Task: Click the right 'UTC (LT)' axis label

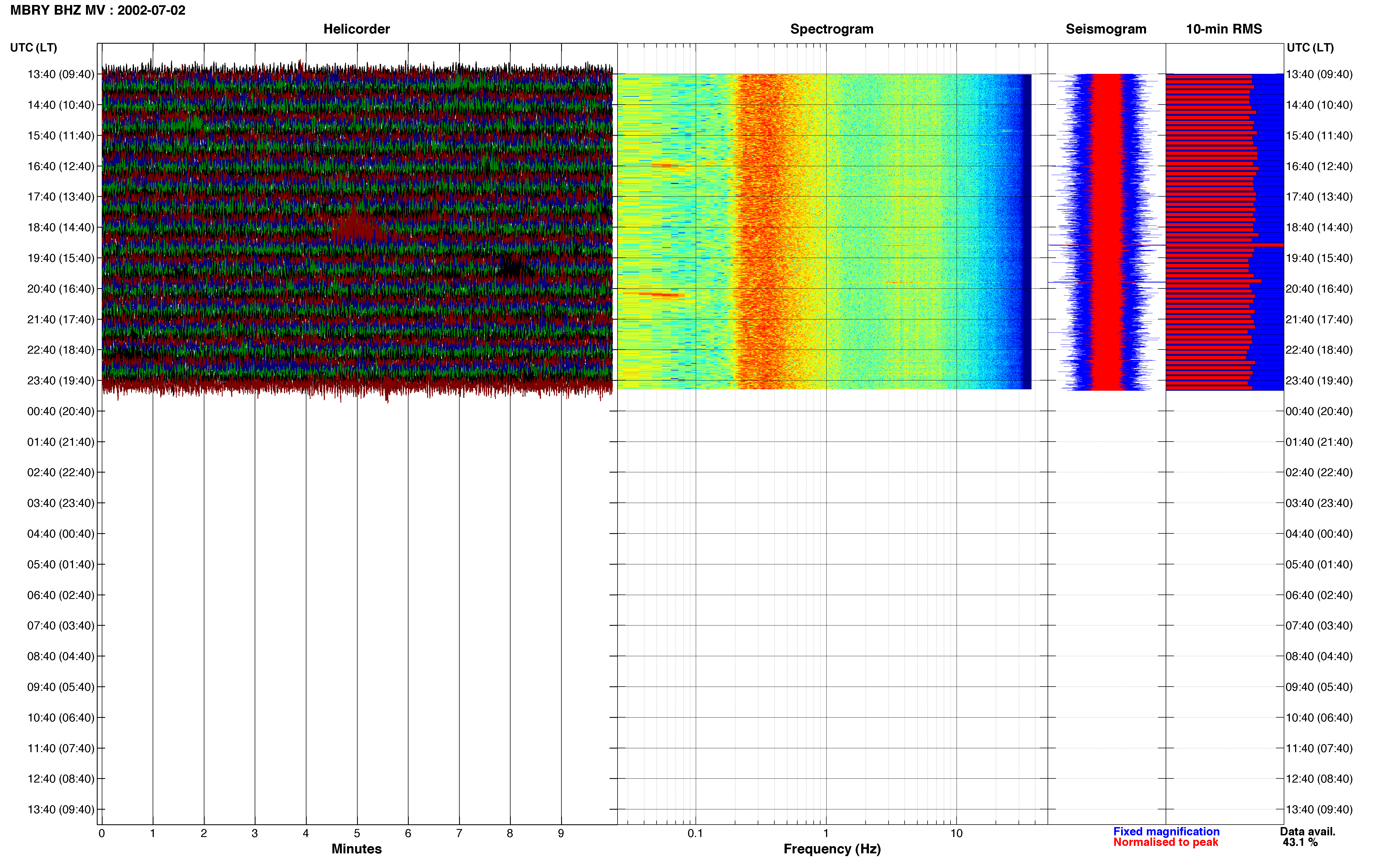Action: point(1310,48)
